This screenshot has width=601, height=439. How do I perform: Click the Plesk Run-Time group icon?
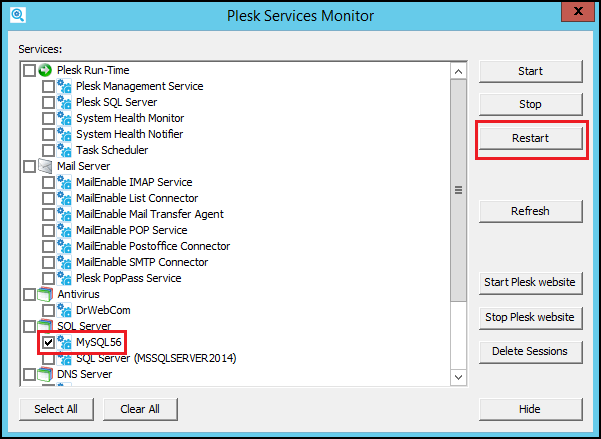45,70
